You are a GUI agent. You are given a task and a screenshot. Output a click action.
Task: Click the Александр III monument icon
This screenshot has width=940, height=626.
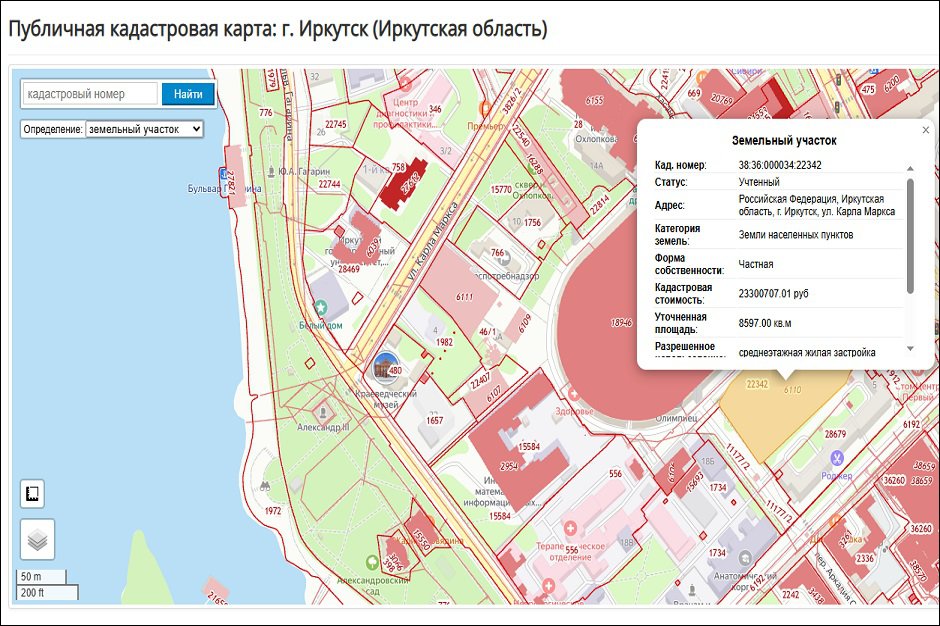click(323, 413)
